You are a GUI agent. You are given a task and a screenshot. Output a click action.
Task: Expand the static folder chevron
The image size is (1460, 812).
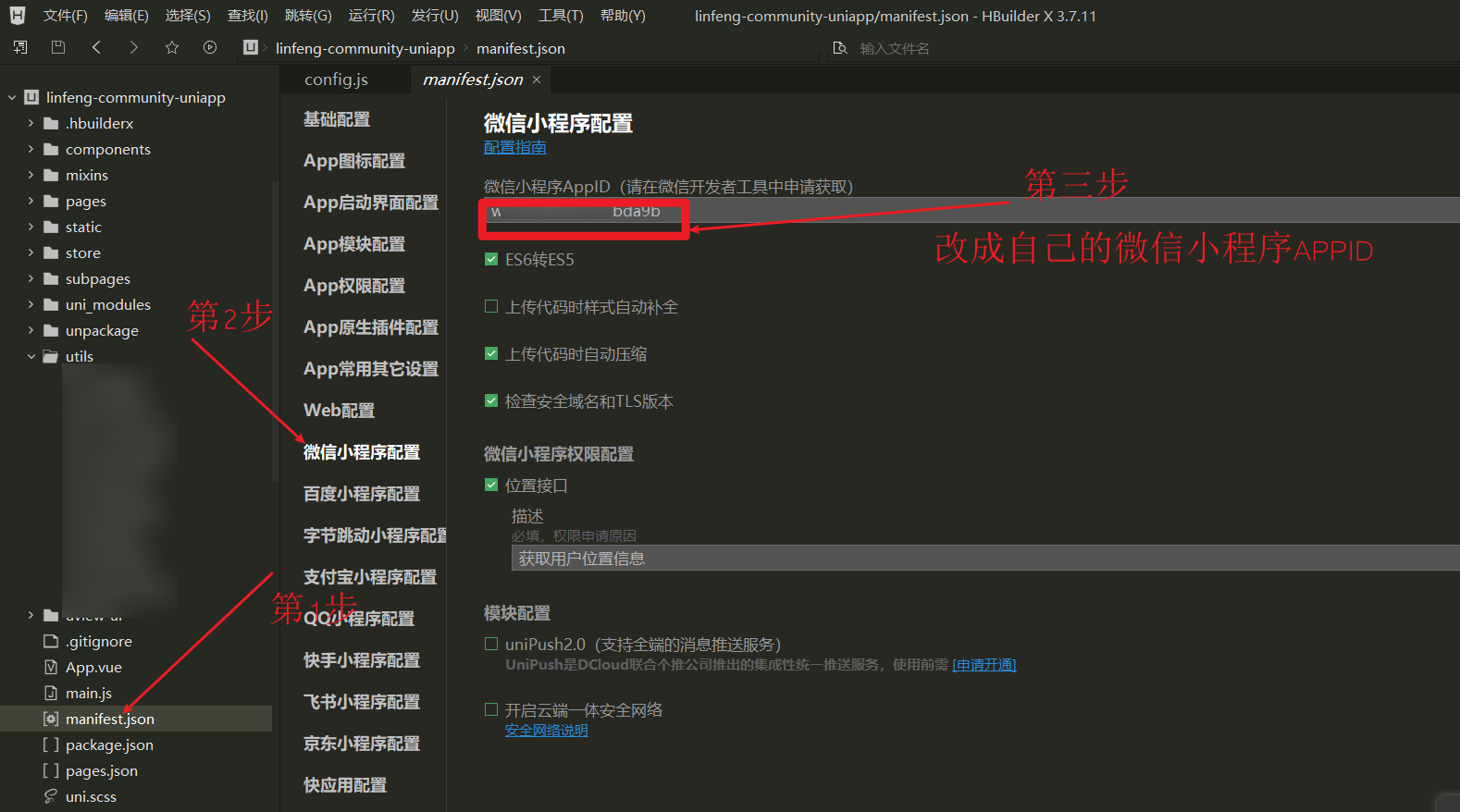(x=31, y=227)
